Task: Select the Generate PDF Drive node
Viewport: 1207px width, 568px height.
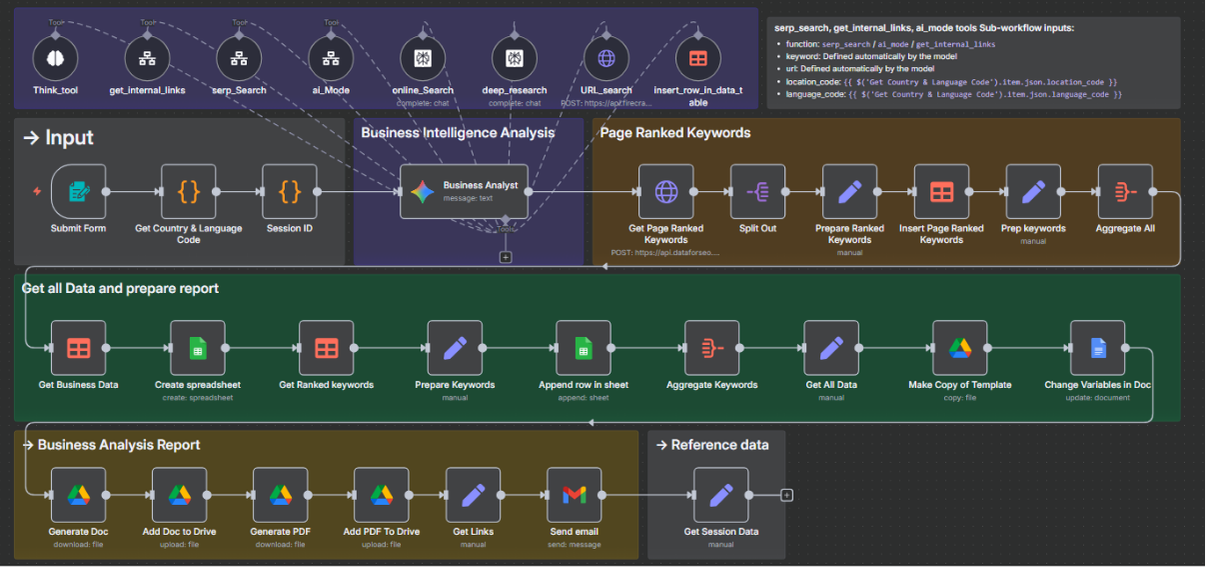Action: point(280,495)
